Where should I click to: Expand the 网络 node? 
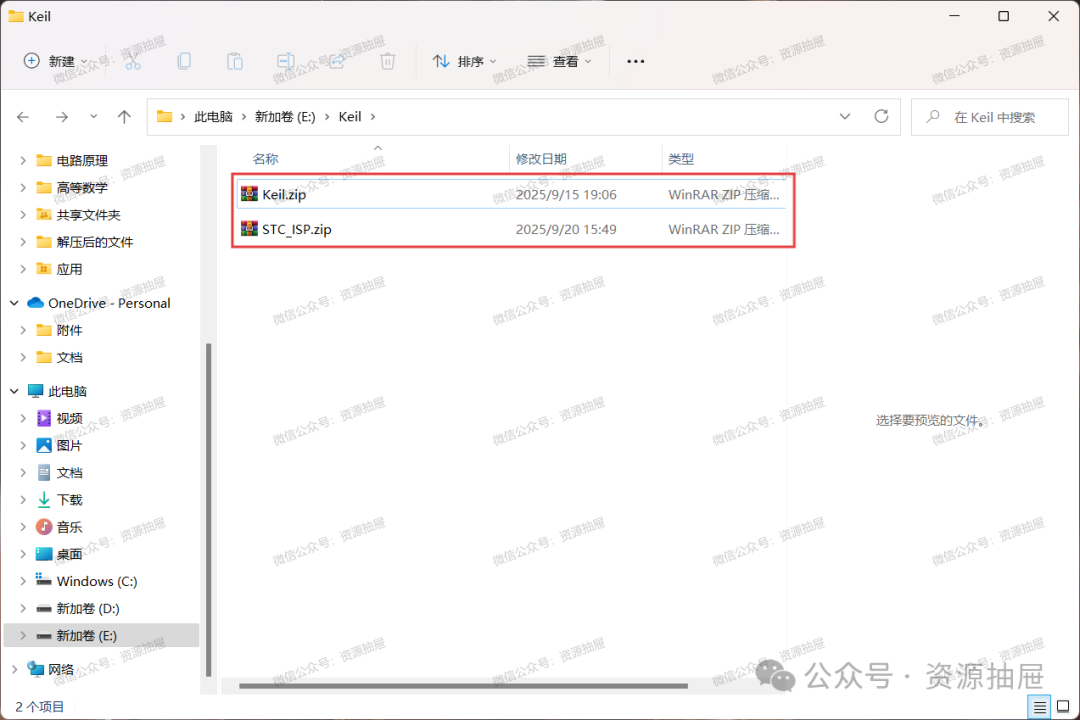click(x=14, y=669)
